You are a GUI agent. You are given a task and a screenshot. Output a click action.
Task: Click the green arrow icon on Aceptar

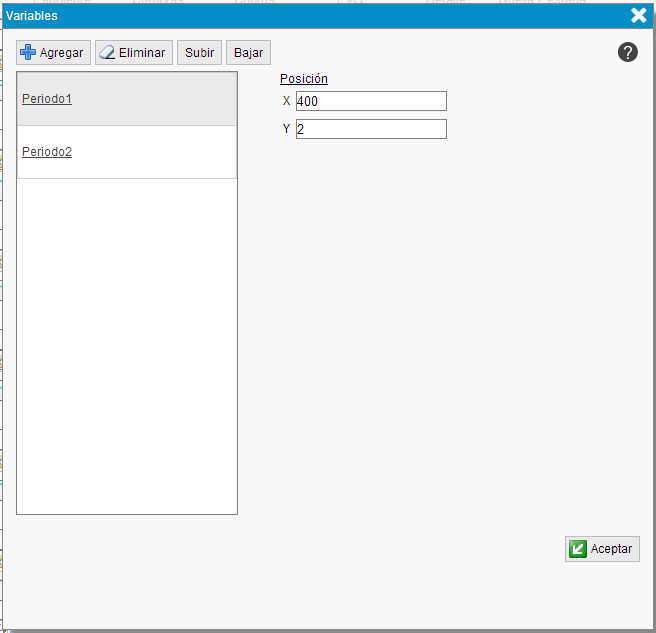click(578, 549)
